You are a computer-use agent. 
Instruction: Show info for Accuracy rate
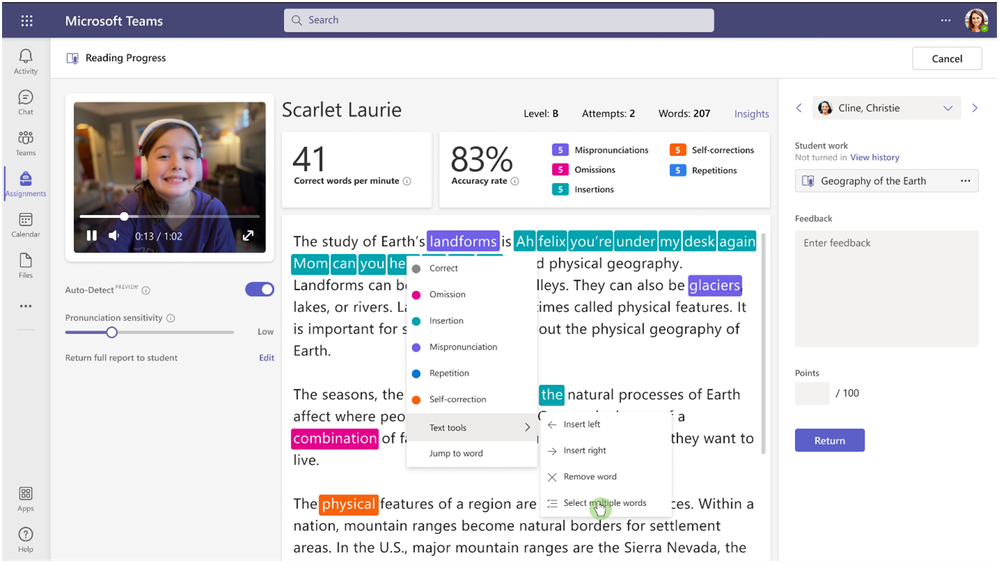tap(515, 181)
